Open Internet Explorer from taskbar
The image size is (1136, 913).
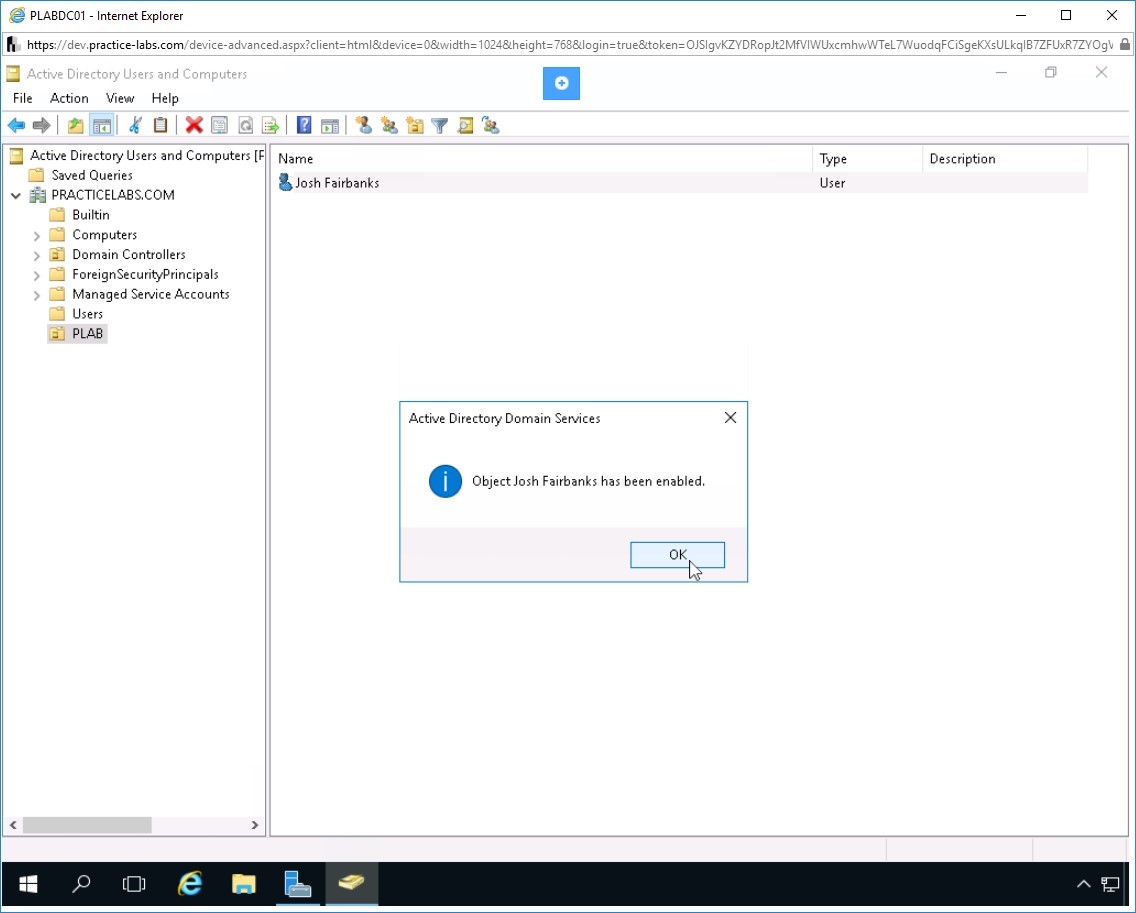(x=190, y=883)
